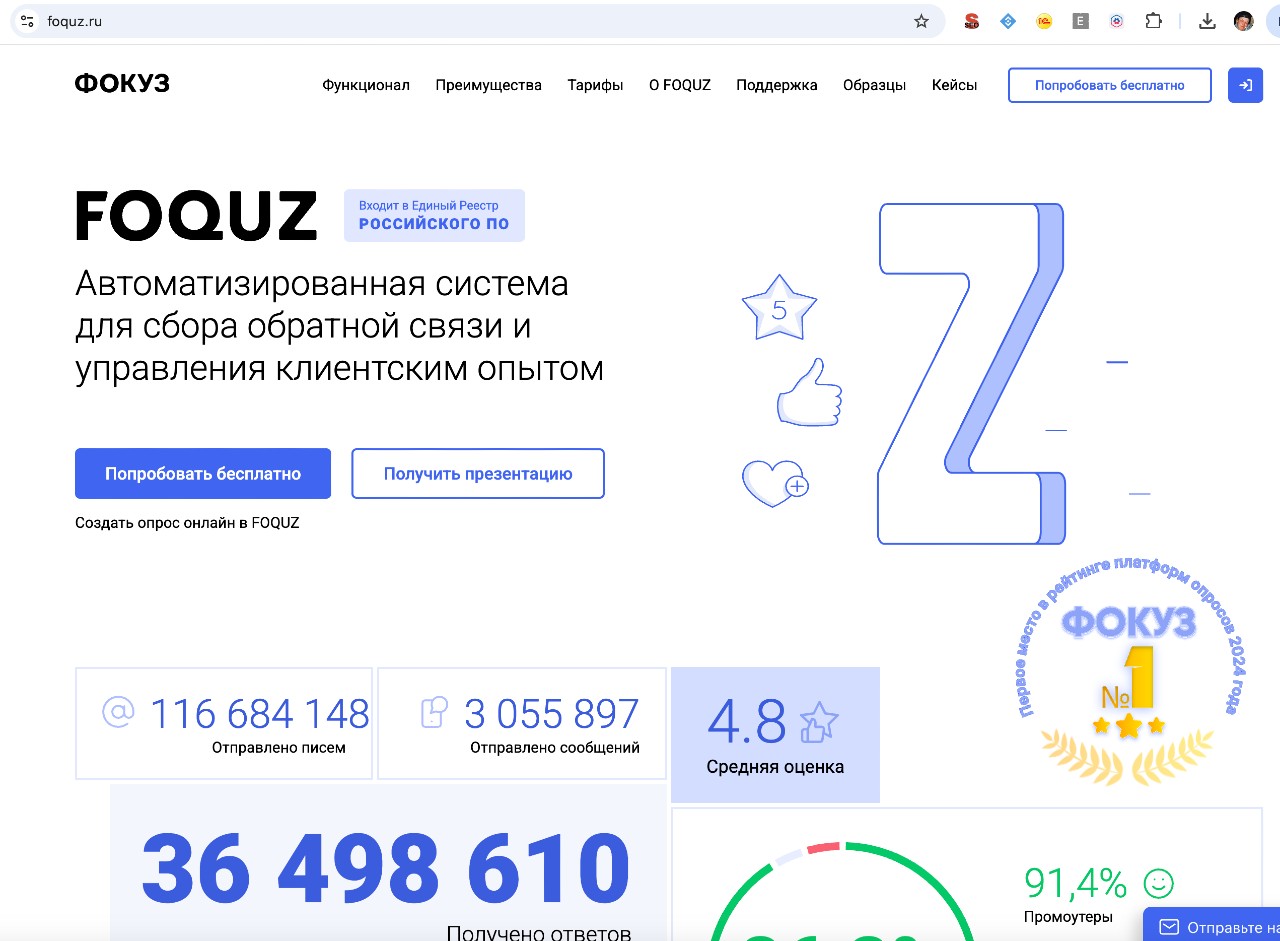The width and height of the screenshot is (1280, 941).
Task: Open the Отправьте нам chat widget
Action: click(x=1211, y=925)
